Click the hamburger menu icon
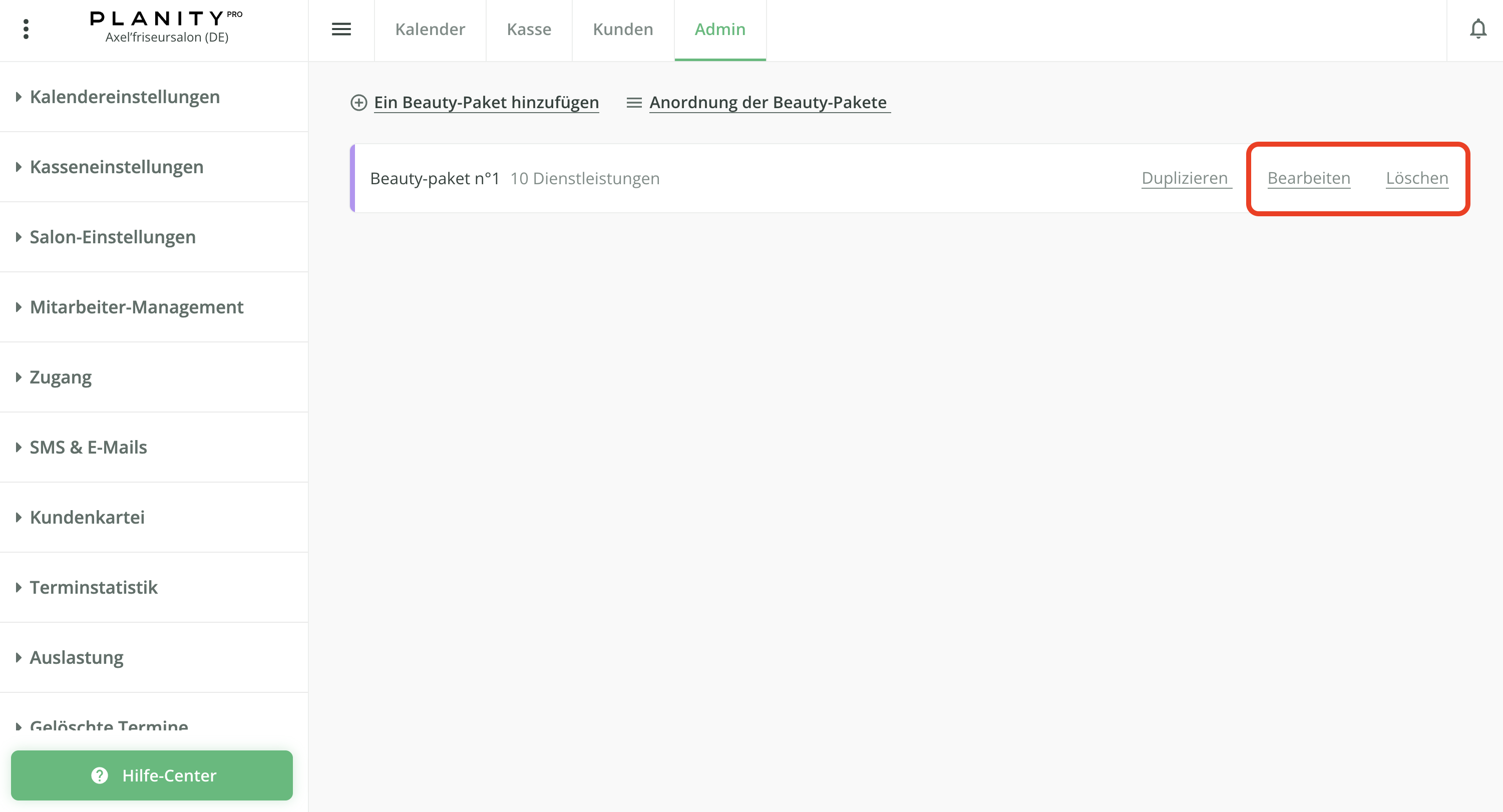The height and width of the screenshot is (812, 1503). [x=341, y=29]
